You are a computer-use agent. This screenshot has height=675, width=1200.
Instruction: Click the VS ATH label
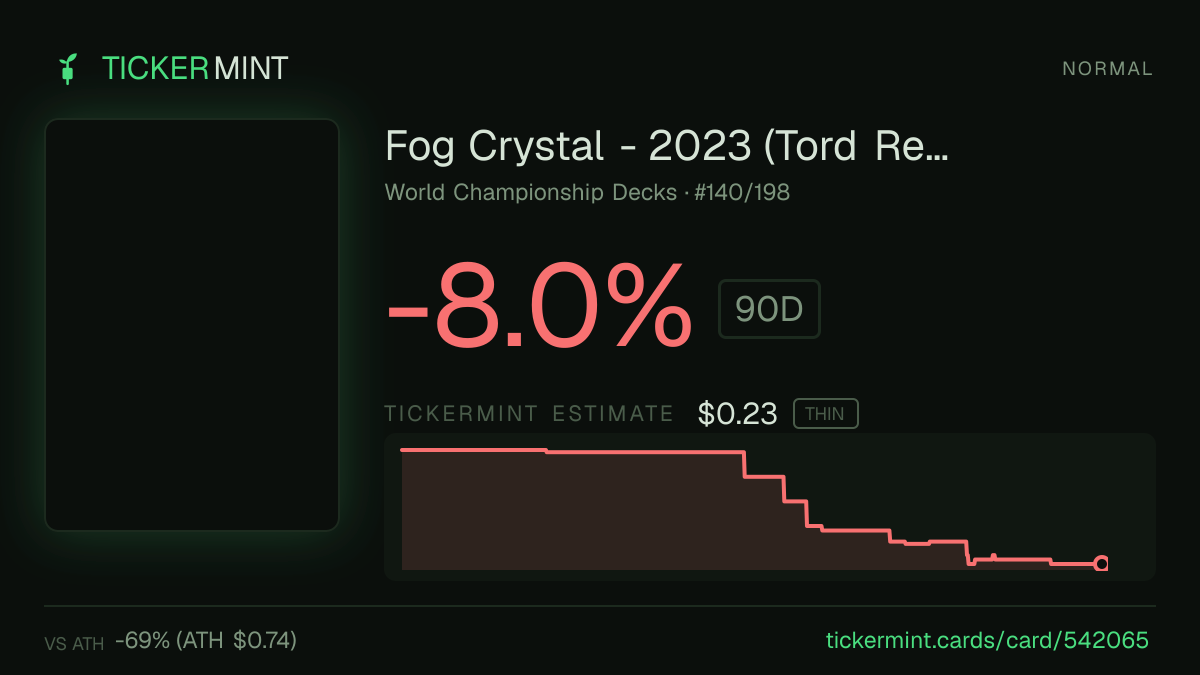click(x=74, y=644)
